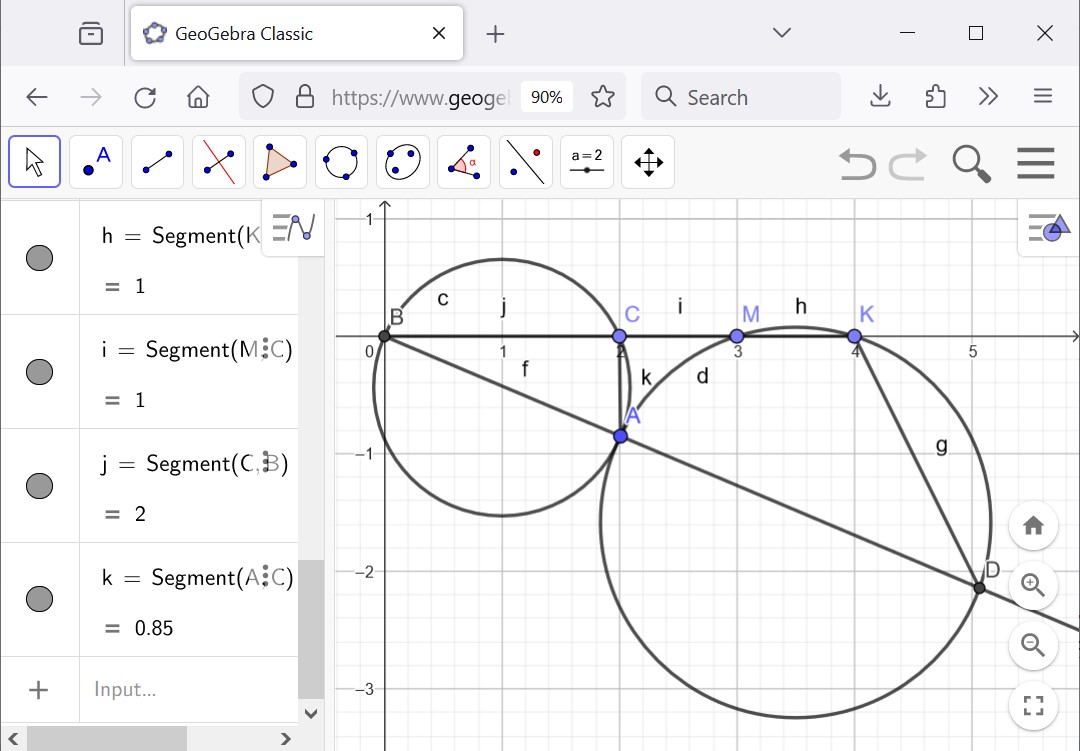Open the algebra view style bar
Screen dimensions: 1080x751
(x=293, y=227)
